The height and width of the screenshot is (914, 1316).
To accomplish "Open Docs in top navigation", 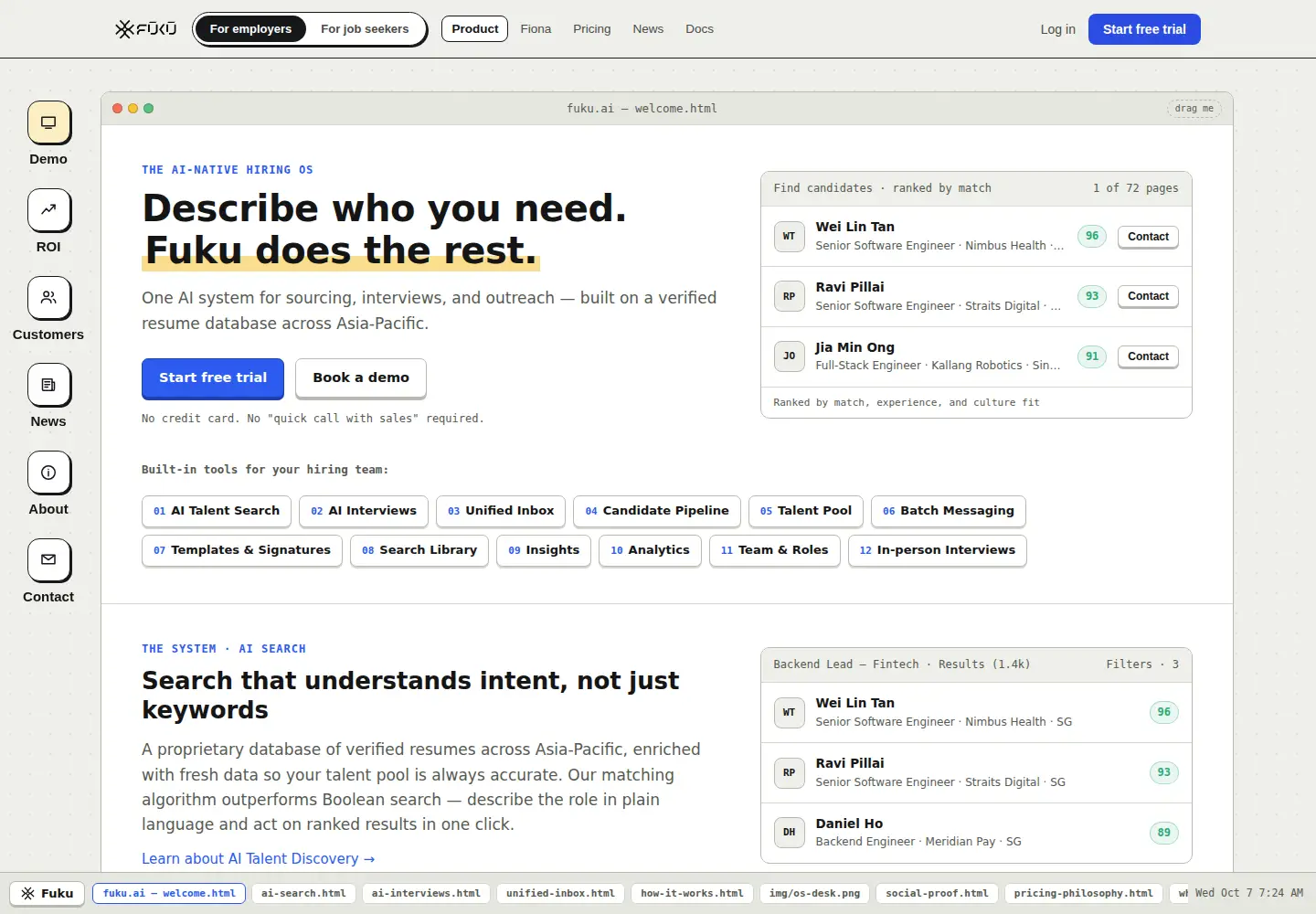I will (x=699, y=29).
